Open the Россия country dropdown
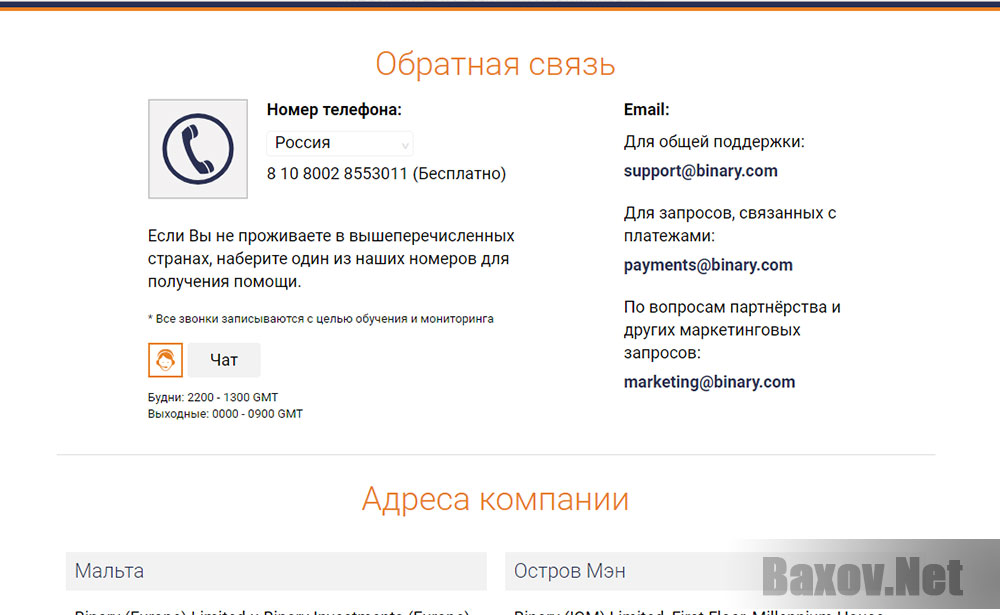 click(339, 143)
